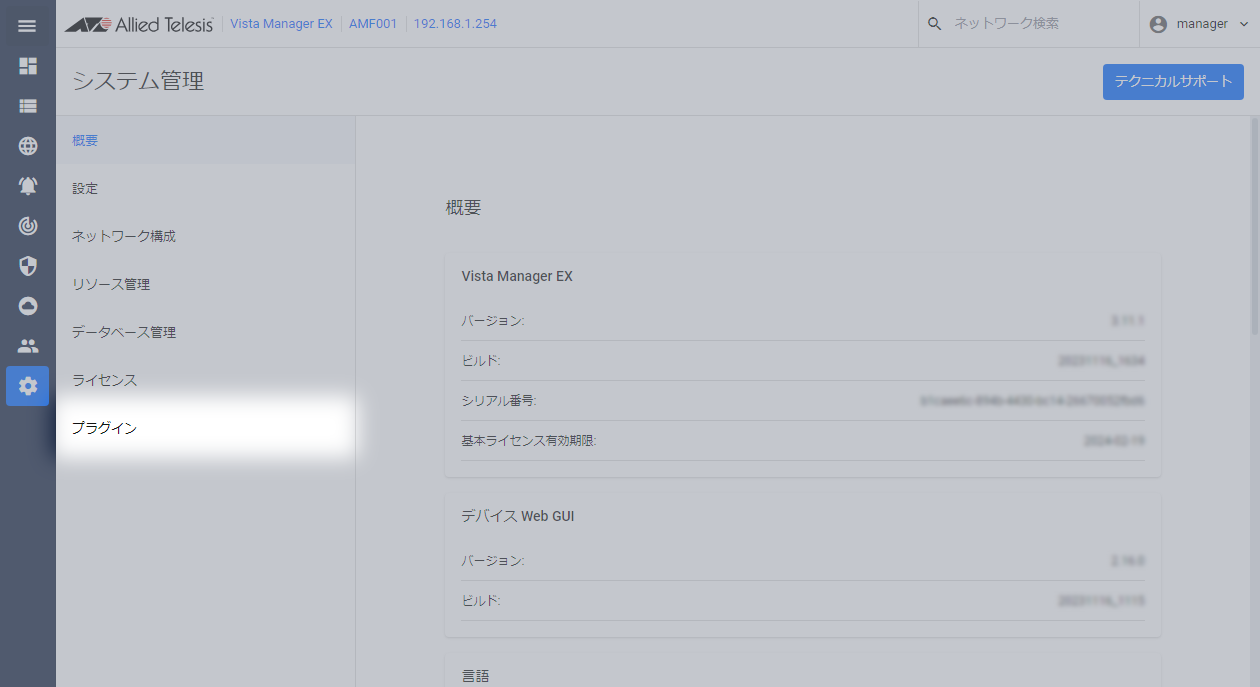Image resolution: width=1260 pixels, height=687 pixels.
Task: Open the user management people icon
Action: tap(28, 346)
